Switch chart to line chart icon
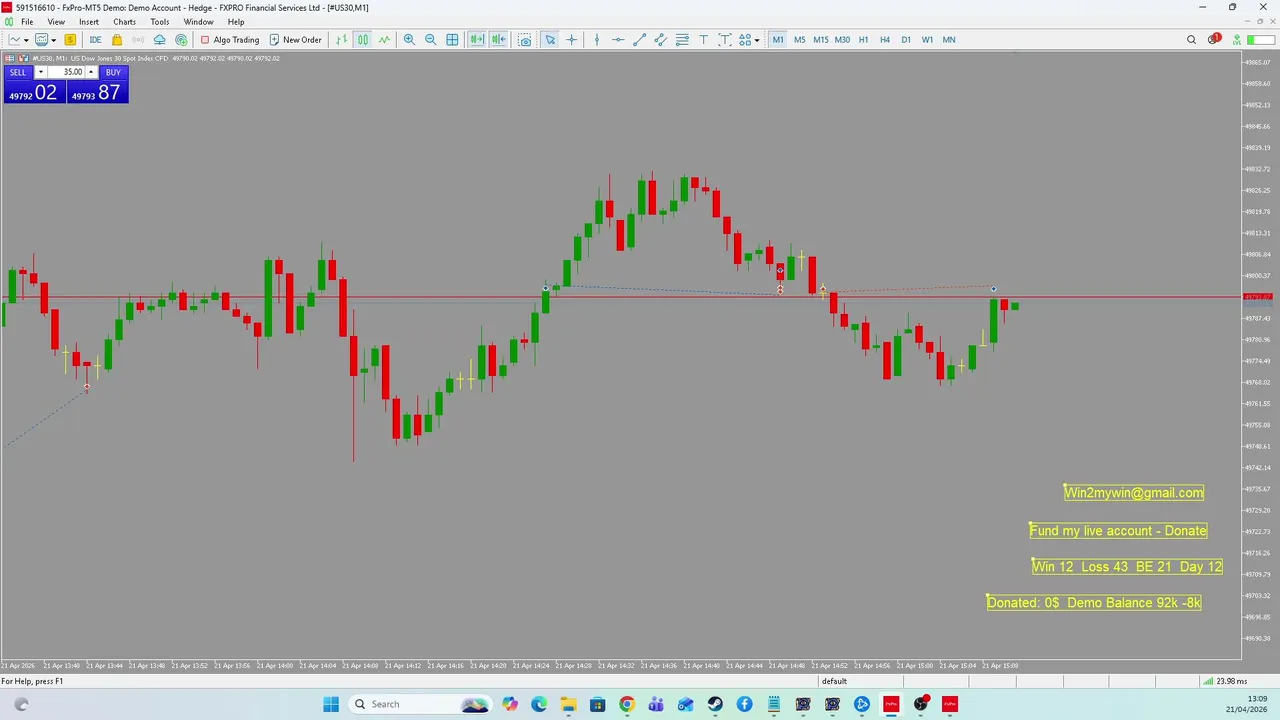This screenshot has width=1280, height=720. tap(384, 40)
